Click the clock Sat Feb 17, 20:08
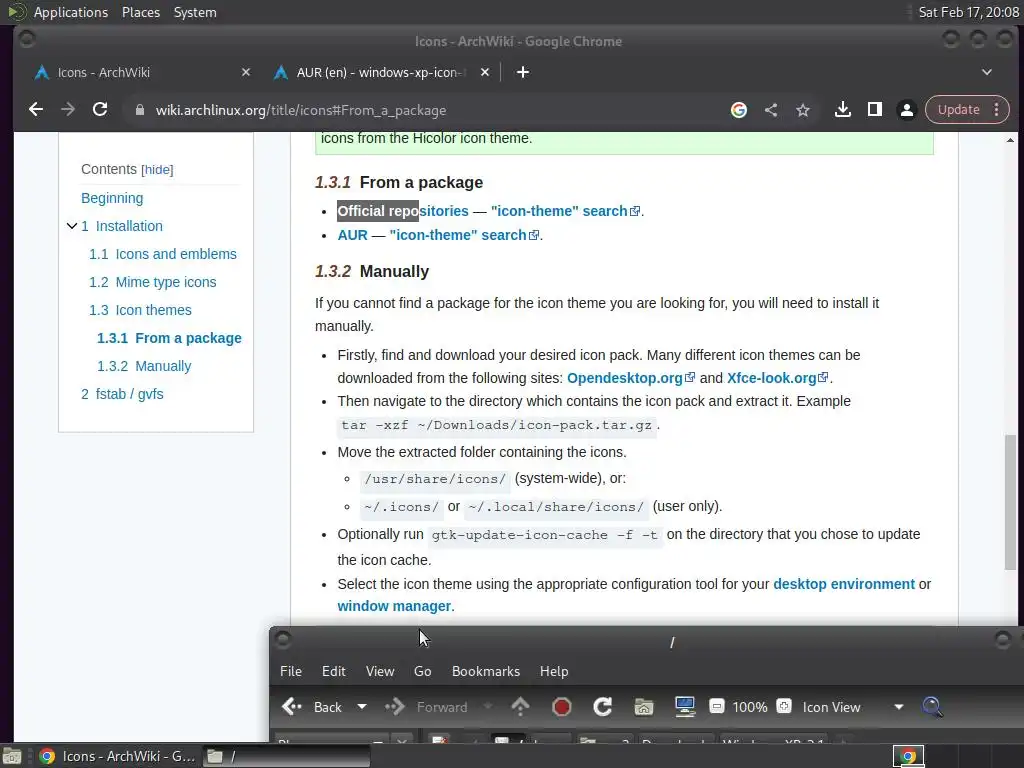 point(968,12)
